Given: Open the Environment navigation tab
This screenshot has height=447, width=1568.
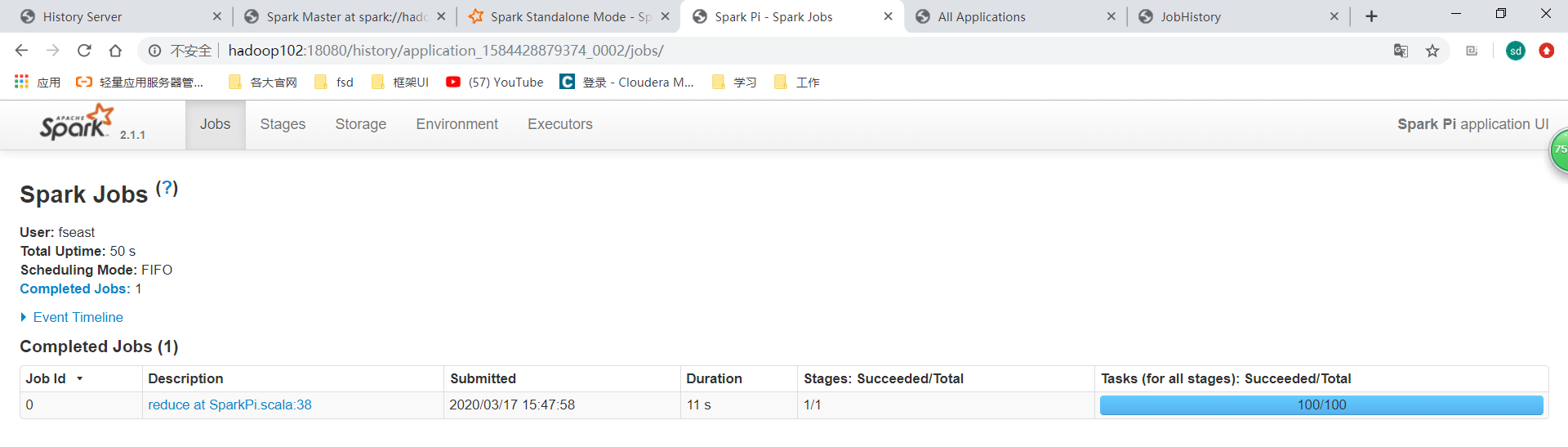Looking at the screenshot, I should click(x=457, y=124).
